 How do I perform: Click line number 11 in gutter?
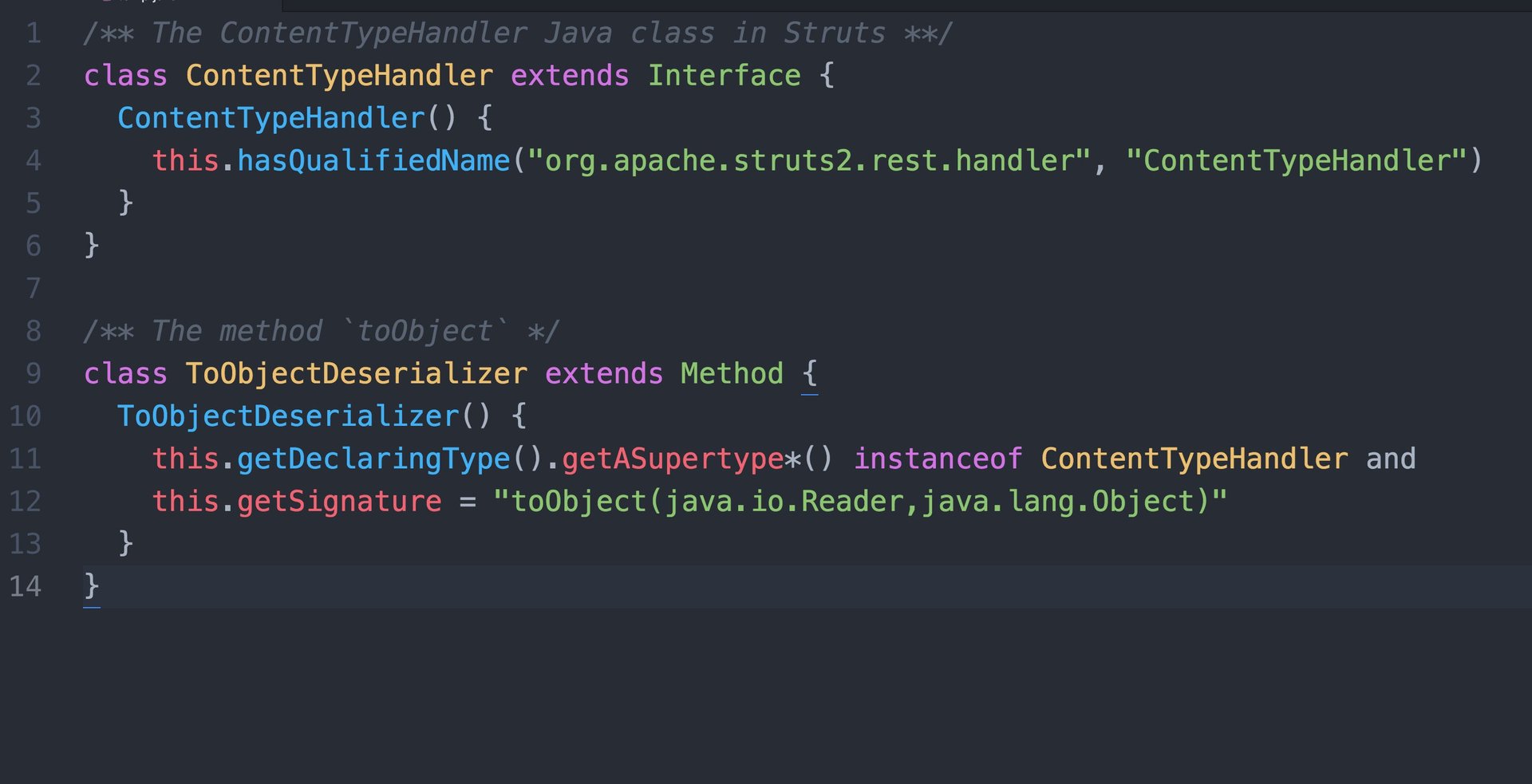pyautogui.click(x=26, y=459)
